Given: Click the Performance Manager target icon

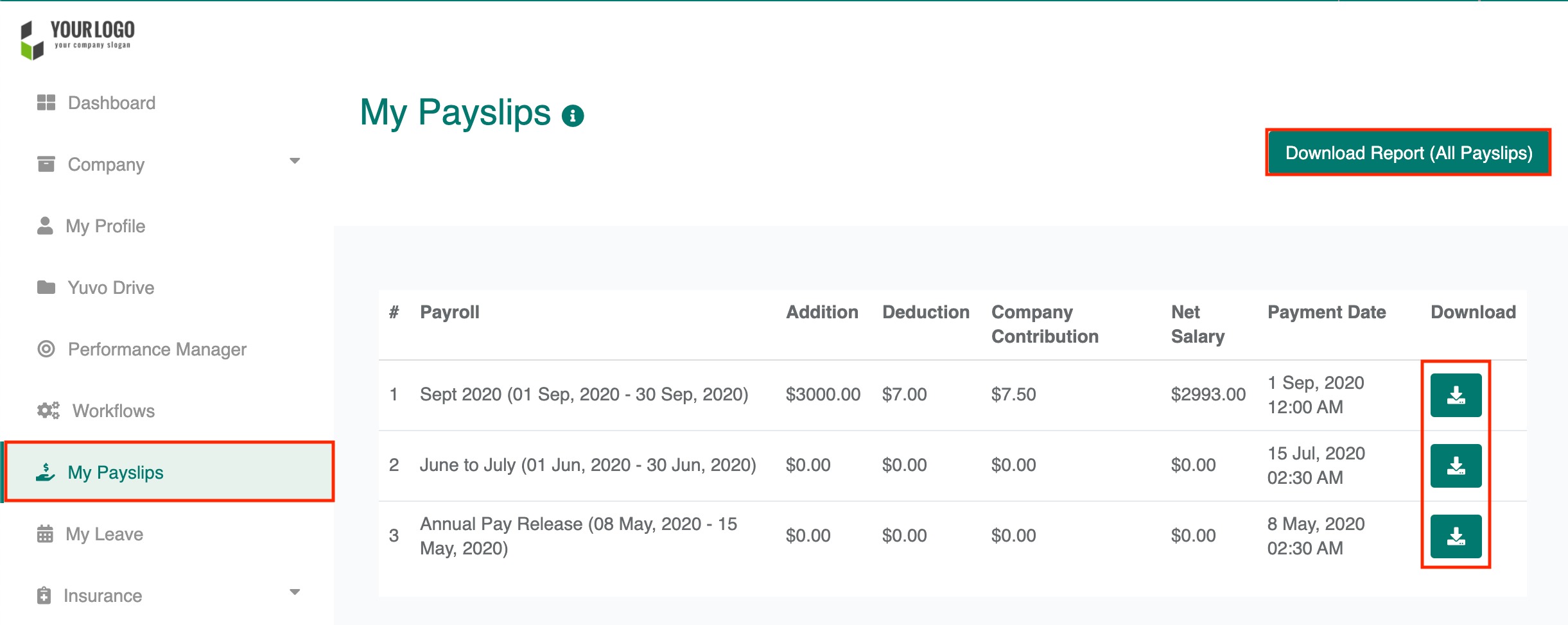Looking at the screenshot, I should (x=46, y=349).
